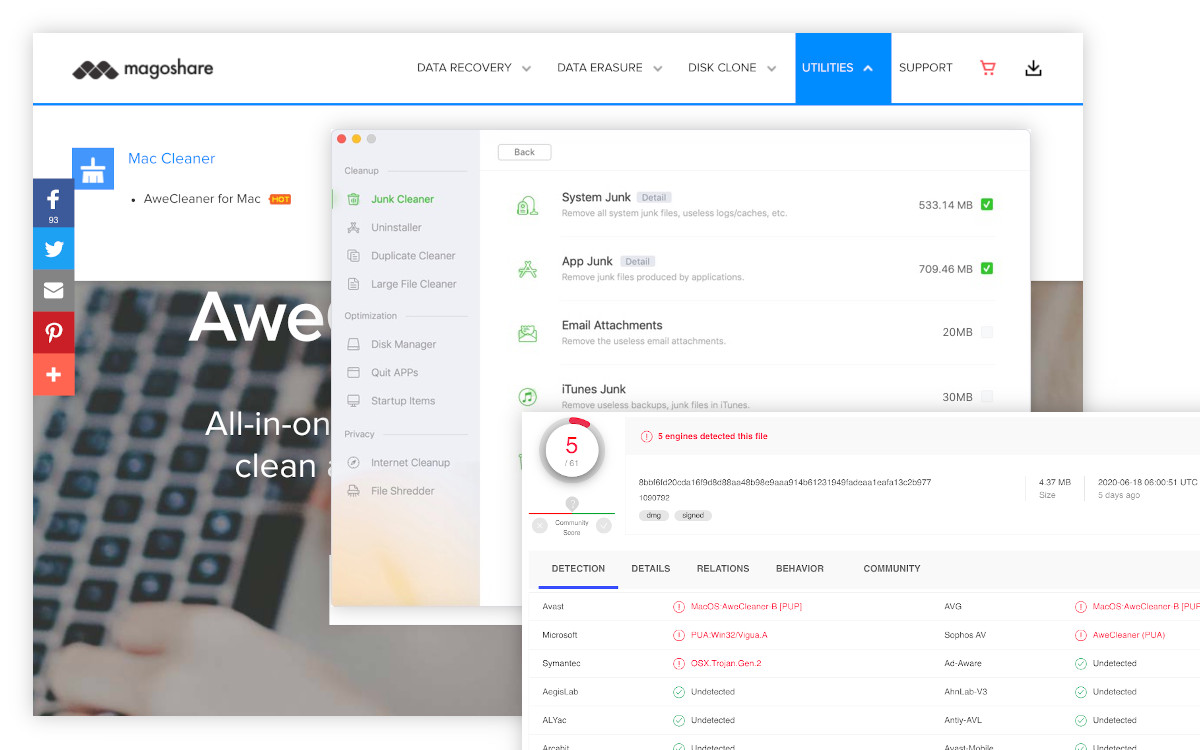Click the Back button in AweCleaner

tap(525, 152)
